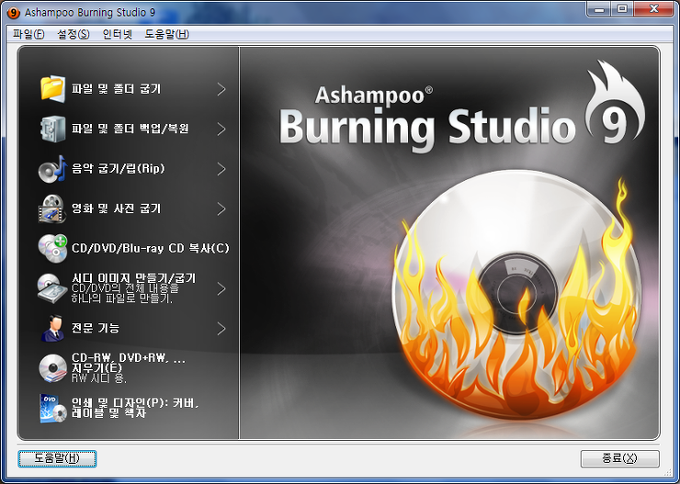Select 시디 이미지 만들기/굽기 text
680x484 pixels.
(134, 278)
